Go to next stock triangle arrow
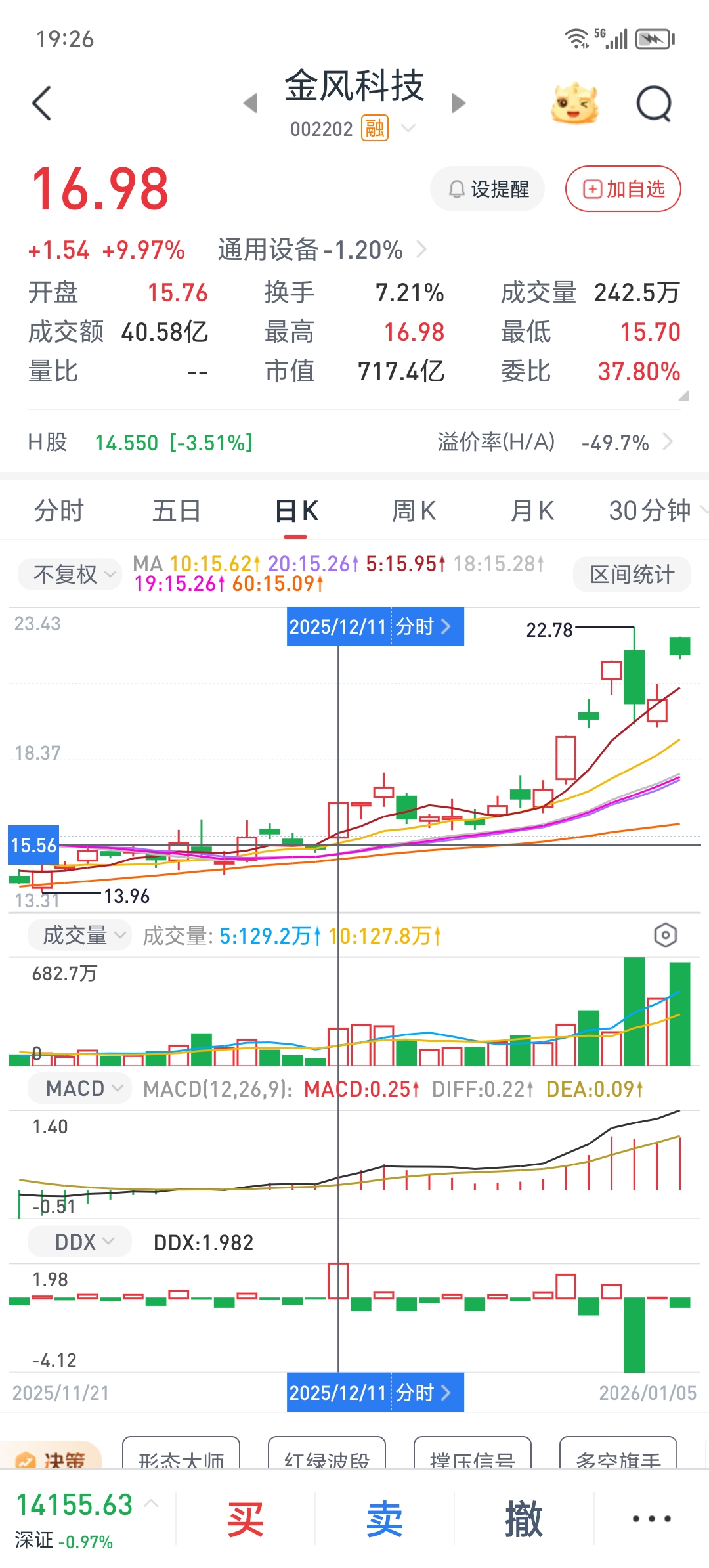 pos(459,103)
